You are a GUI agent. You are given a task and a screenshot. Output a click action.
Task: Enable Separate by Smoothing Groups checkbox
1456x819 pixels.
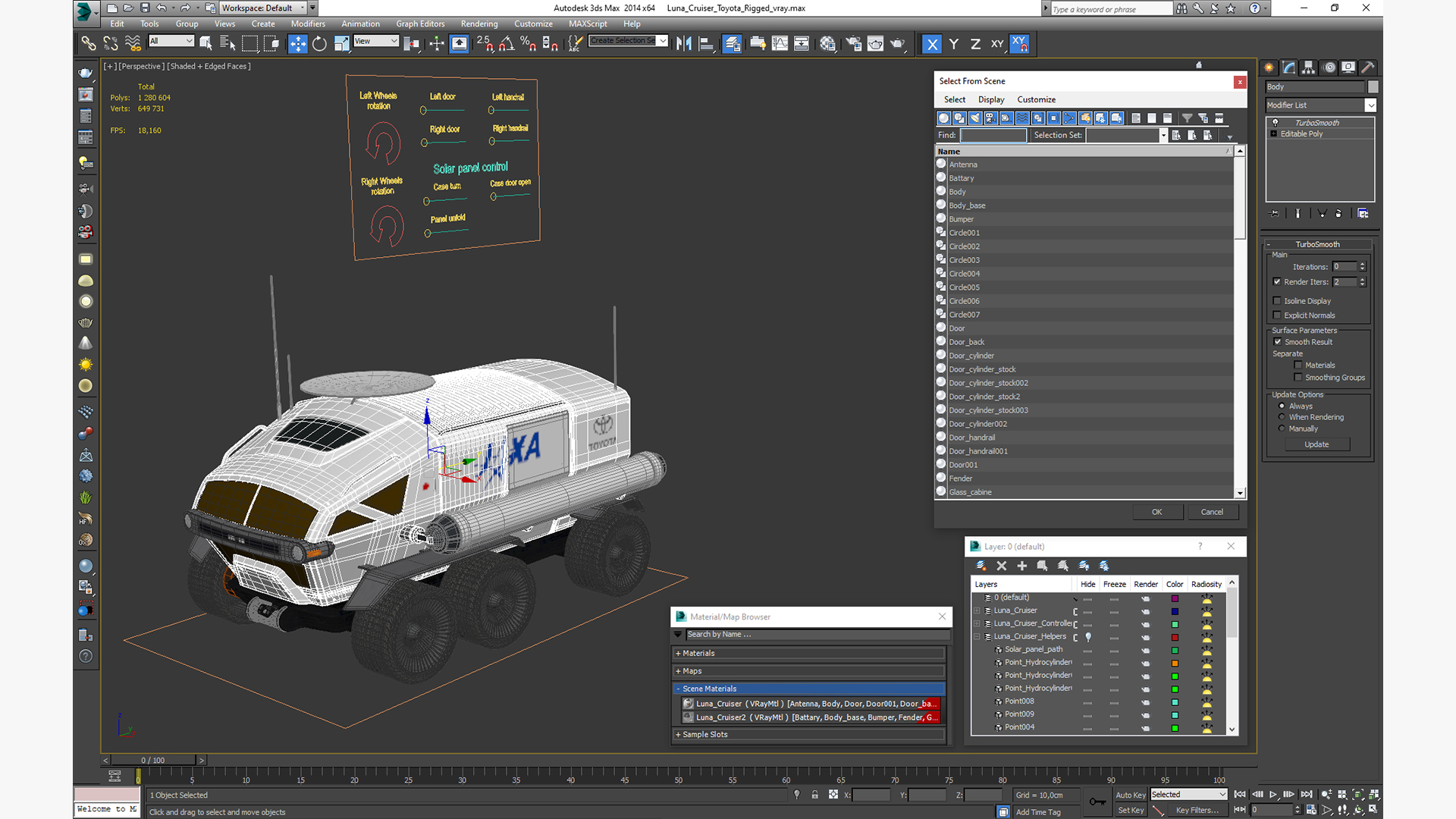point(1298,378)
